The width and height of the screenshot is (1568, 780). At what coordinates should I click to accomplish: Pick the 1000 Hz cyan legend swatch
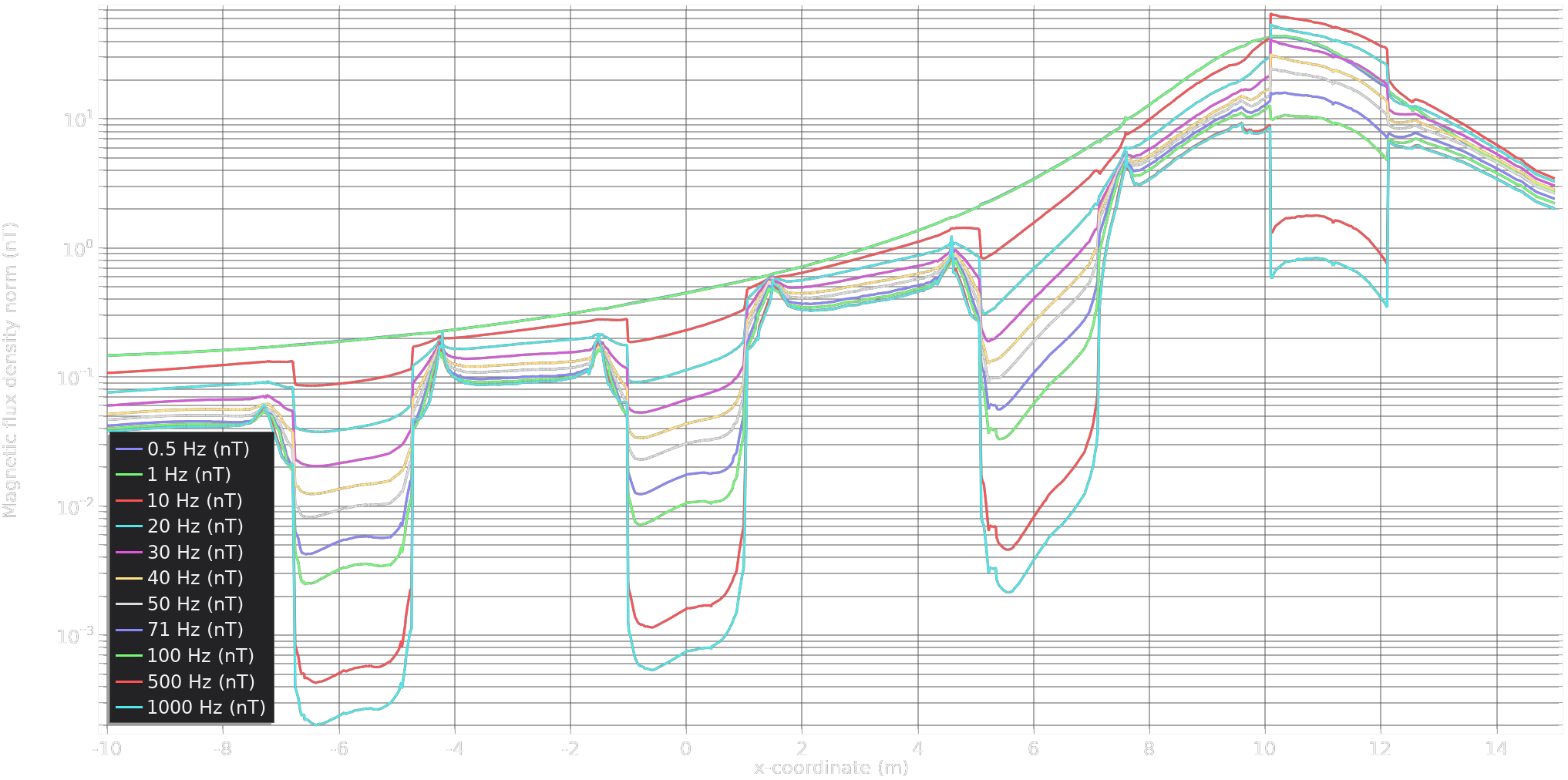(x=129, y=708)
